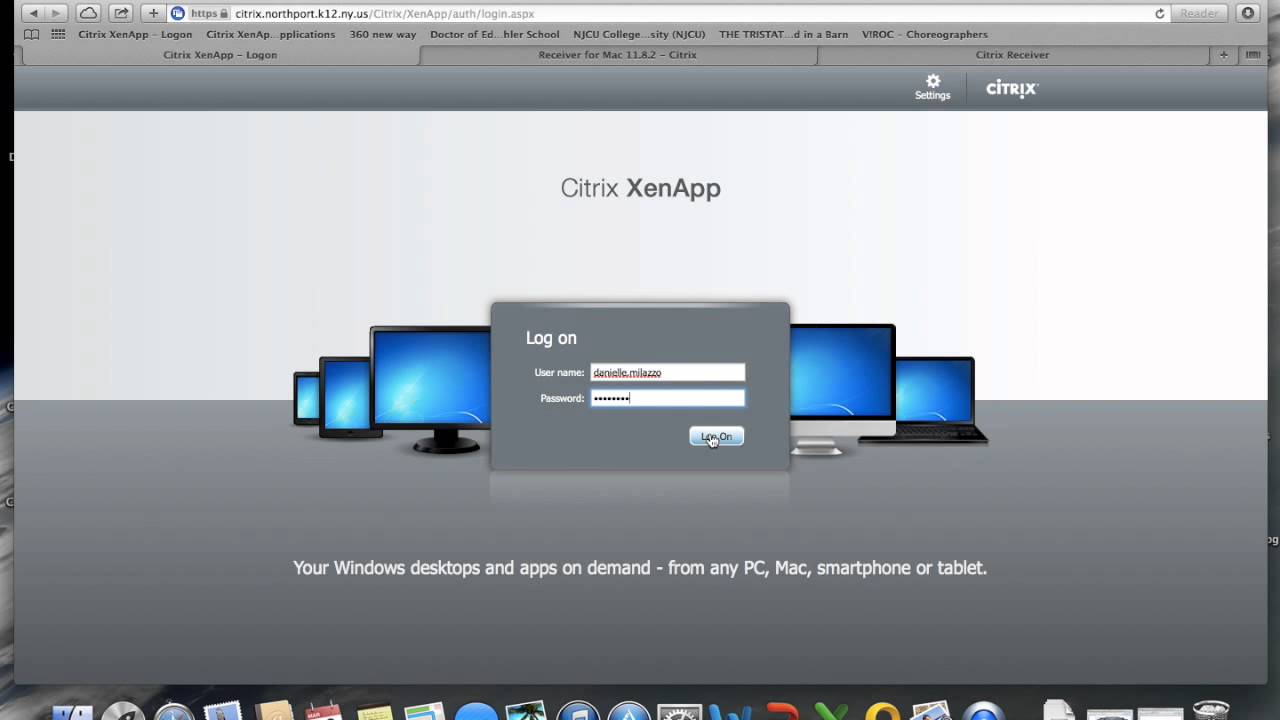Open the Share button in Safari toolbar
Screen dimensions: 1280x720
click(x=121, y=13)
